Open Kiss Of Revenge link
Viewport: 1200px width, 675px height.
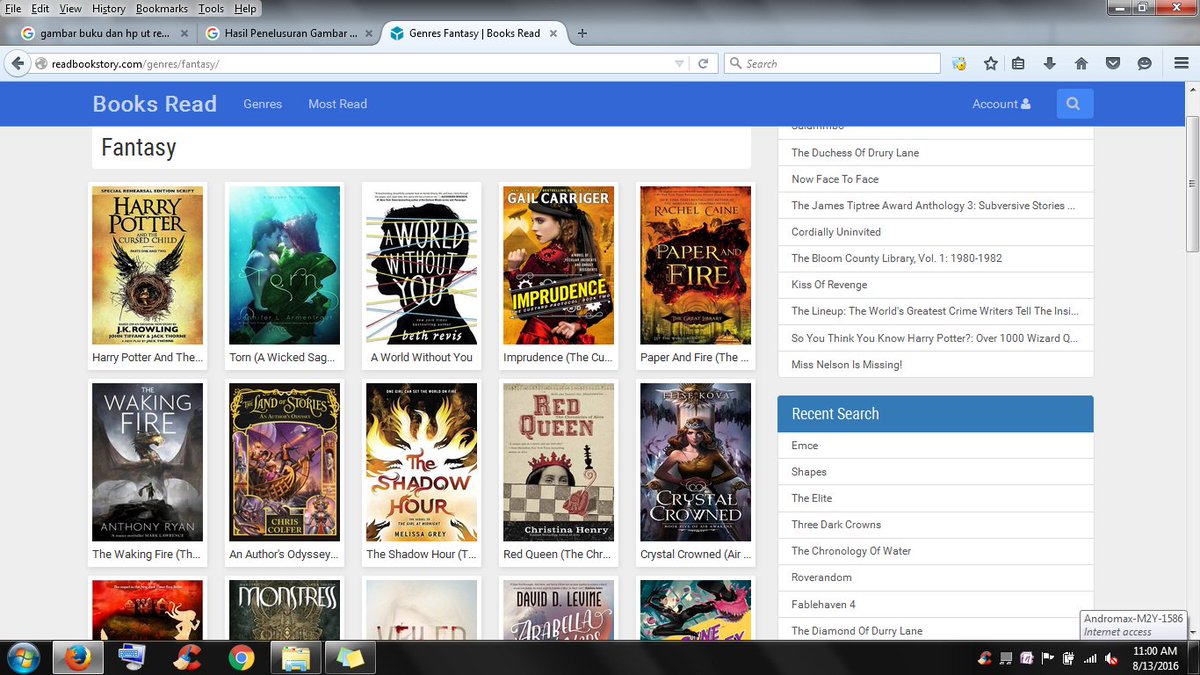pos(829,285)
